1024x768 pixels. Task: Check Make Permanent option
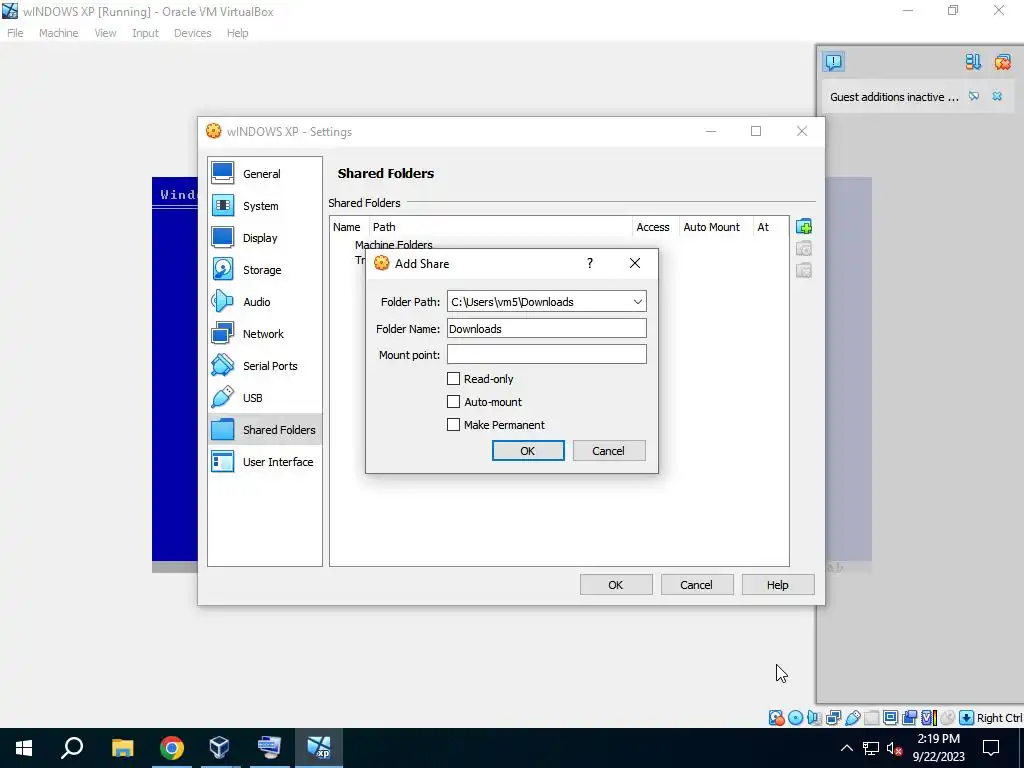(x=453, y=424)
